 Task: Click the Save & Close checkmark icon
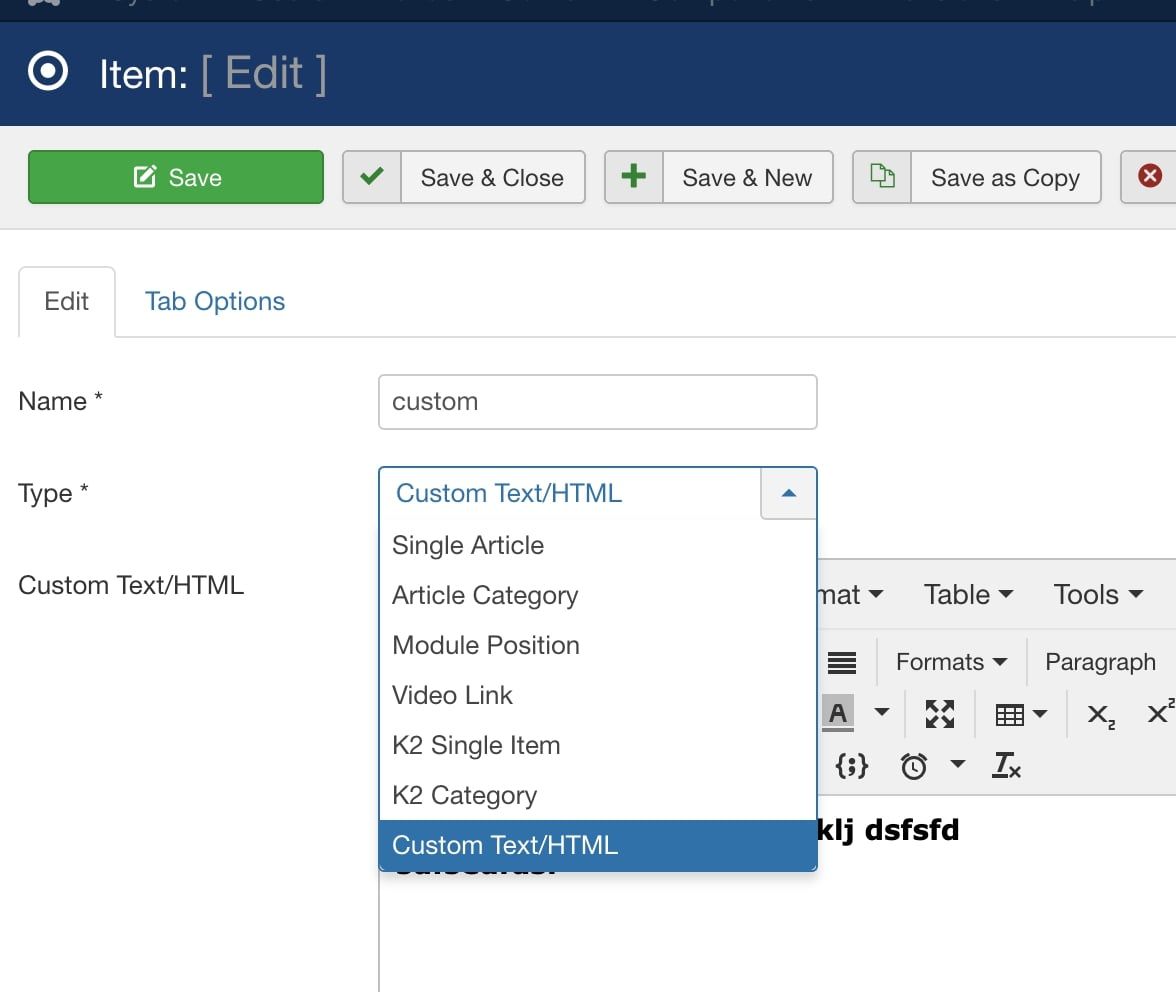(x=372, y=177)
